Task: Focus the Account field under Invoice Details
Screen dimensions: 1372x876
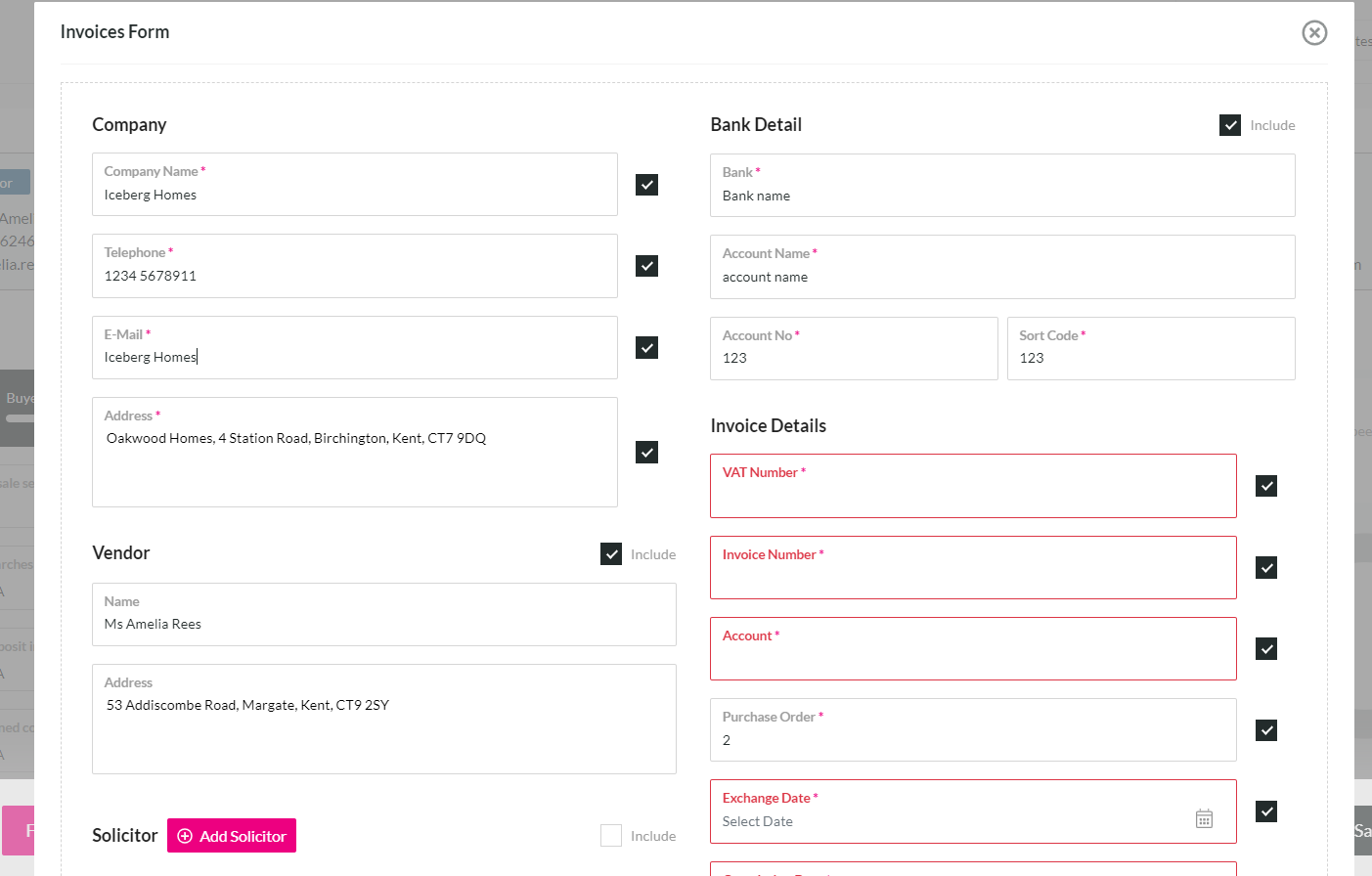Action: 973,648
